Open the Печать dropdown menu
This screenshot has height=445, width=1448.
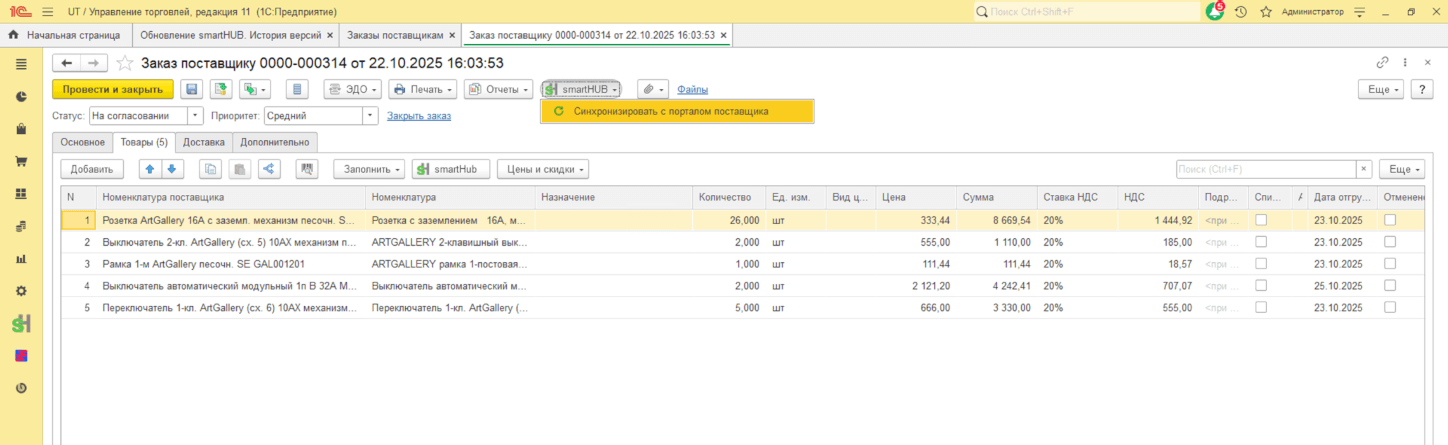(x=423, y=89)
